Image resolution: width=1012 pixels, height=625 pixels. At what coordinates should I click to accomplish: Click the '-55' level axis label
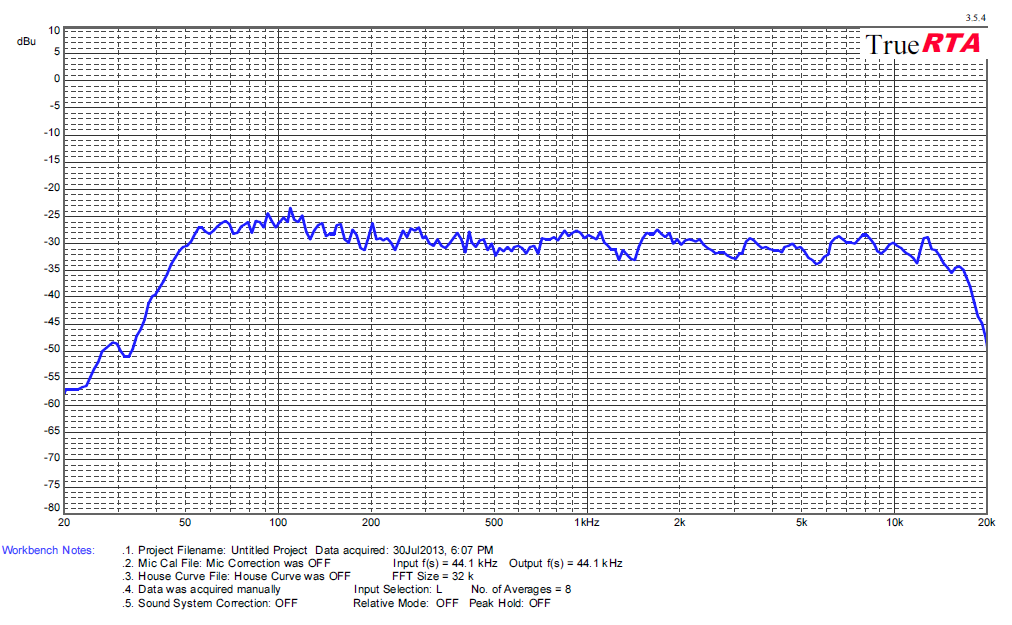click(52, 376)
